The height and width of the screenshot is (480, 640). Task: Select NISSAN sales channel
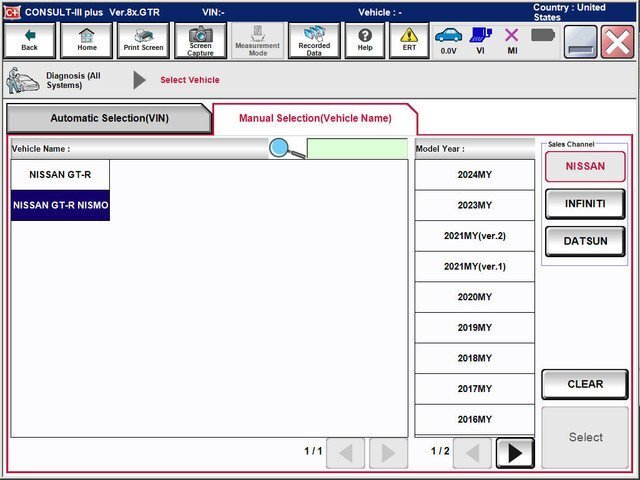point(585,166)
